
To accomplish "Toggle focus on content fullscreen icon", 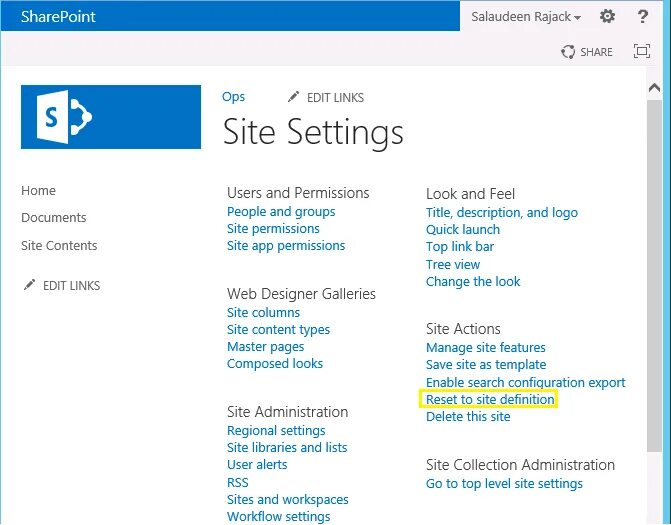I will pyautogui.click(x=642, y=52).
